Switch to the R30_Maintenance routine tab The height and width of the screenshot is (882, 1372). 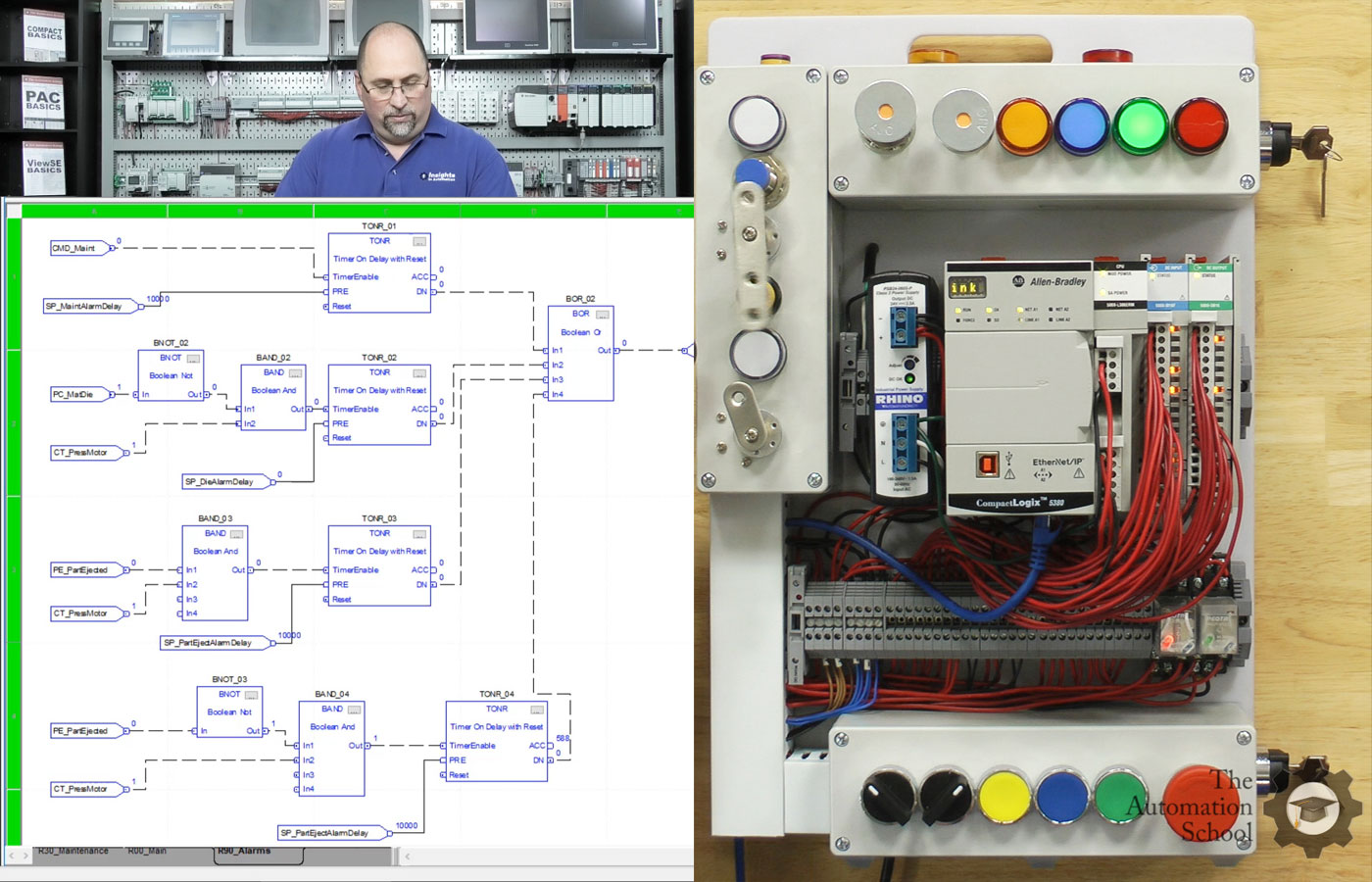pyautogui.click(x=73, y=852)
